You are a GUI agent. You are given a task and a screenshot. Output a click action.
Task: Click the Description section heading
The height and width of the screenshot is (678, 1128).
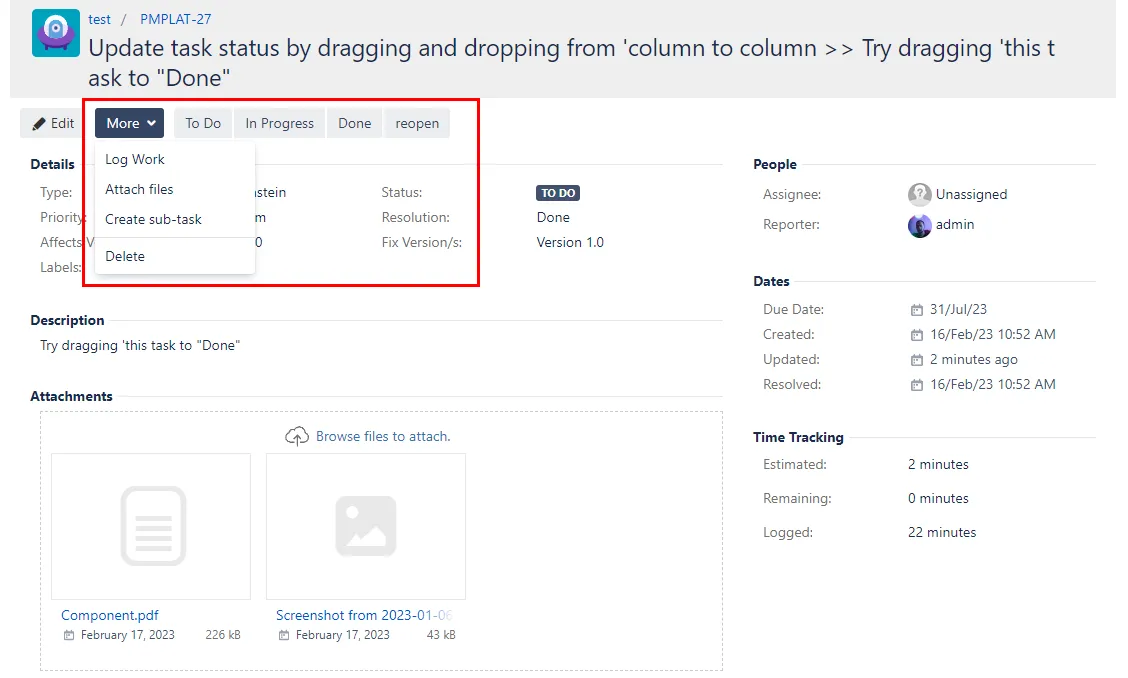67,320
